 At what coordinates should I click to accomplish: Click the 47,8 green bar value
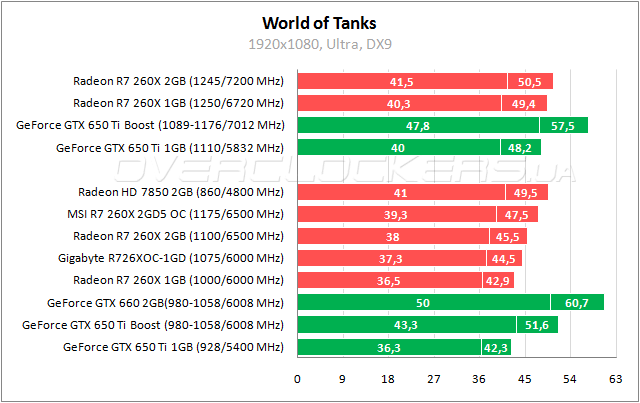coord(418,126)
